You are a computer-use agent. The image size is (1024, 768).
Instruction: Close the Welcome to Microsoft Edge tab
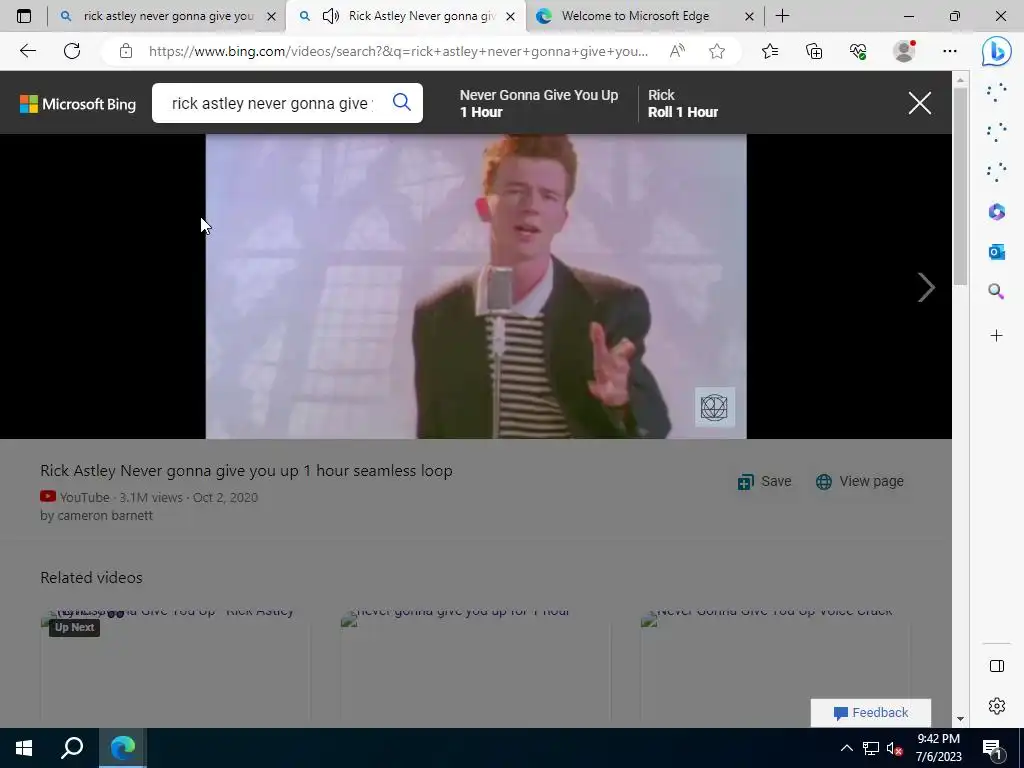[750, 16]
